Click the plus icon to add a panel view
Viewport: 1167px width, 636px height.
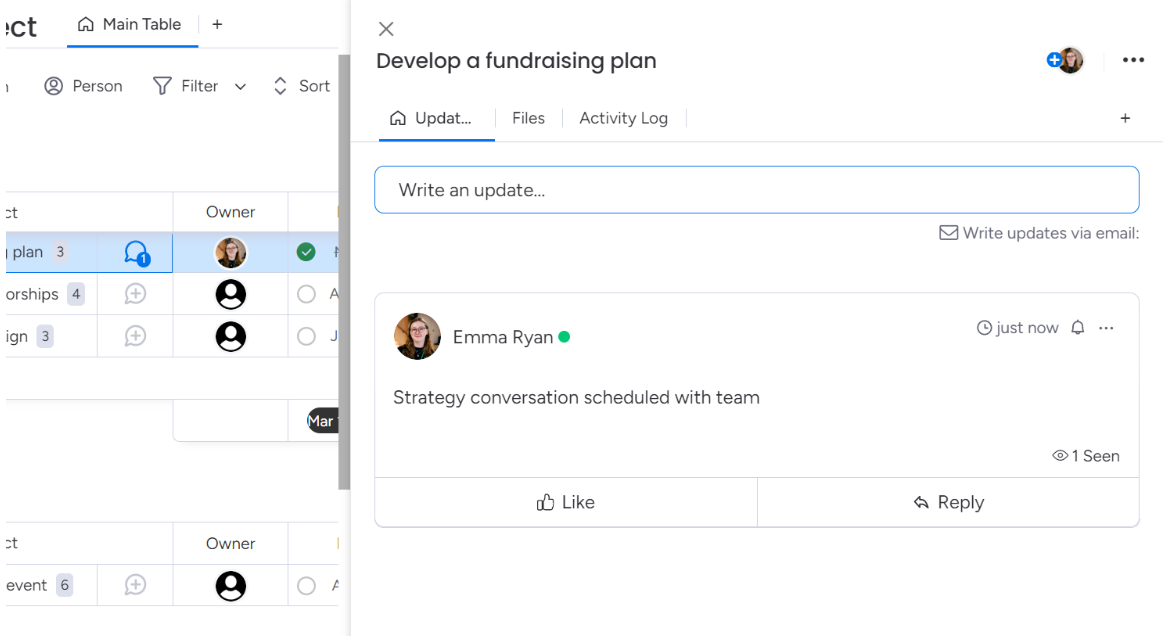coord(1125,118)
